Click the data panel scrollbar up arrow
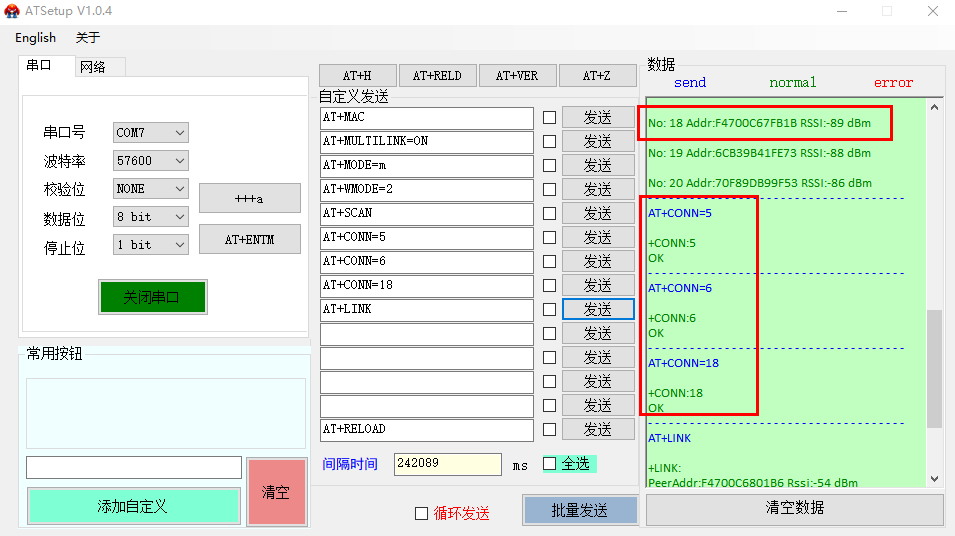Viewport: 955px width, 536px height. click(x=935, y=107)
